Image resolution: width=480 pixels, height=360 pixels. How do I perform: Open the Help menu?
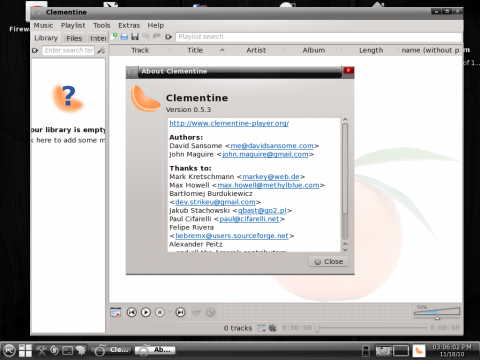pyautogui.click(x=156, y=25)
